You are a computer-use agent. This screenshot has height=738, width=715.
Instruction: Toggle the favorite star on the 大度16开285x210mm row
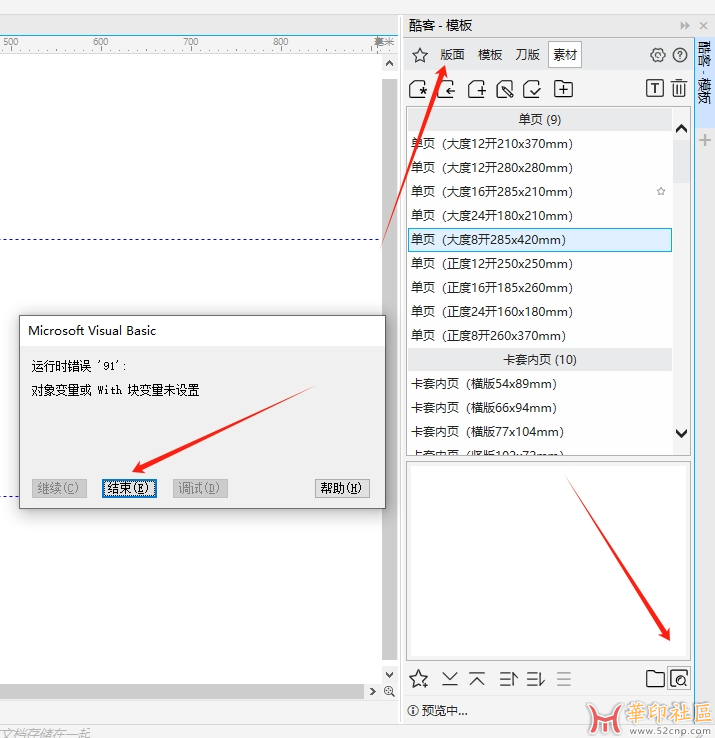click(x=661, y=191)
